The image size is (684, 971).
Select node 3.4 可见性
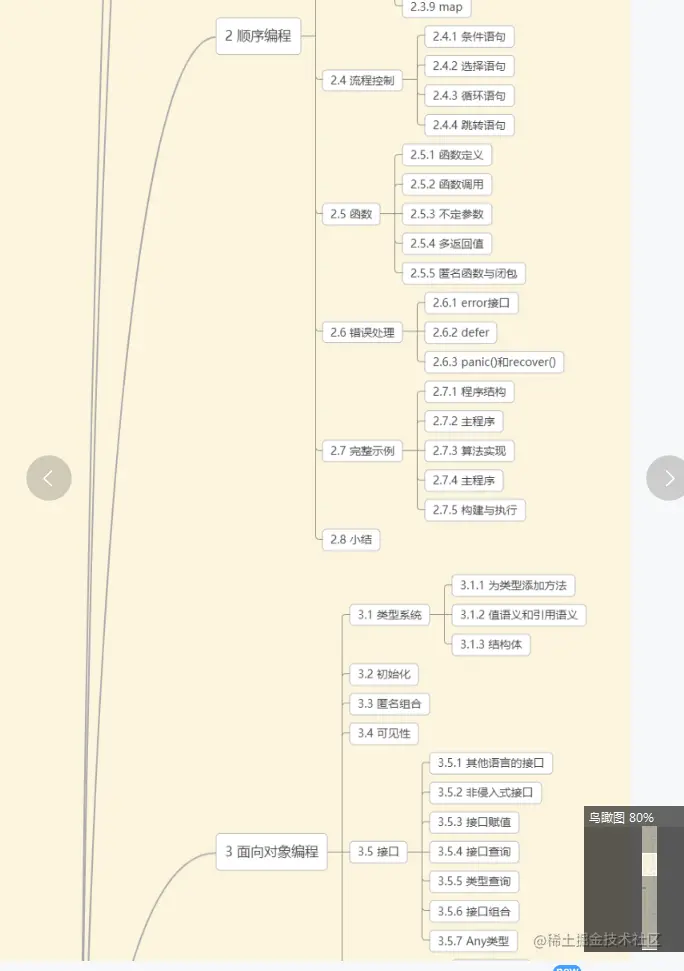tap(384, 734)
